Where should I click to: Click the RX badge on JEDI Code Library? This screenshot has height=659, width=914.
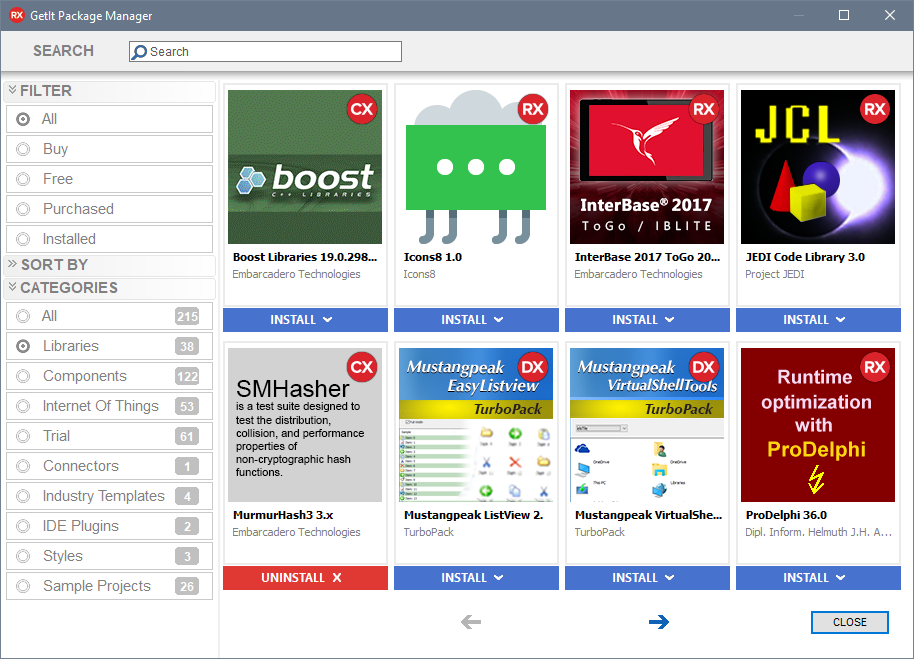[x=875, y=109]
